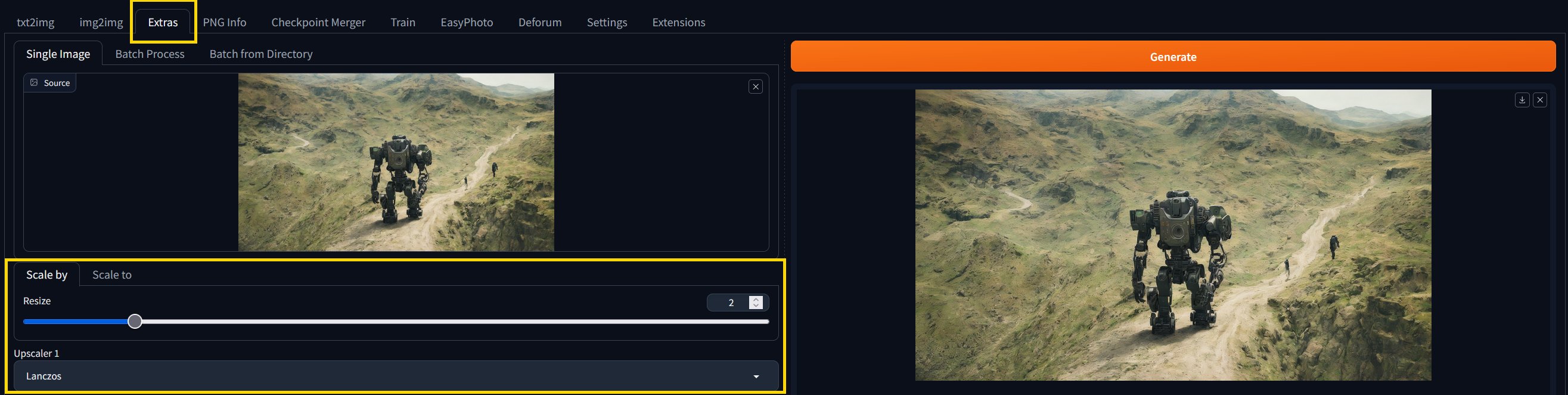This screenshot has width=1568, height=395.
Task: Switch to Batch Process sub-tab
Action: [150, 54]
